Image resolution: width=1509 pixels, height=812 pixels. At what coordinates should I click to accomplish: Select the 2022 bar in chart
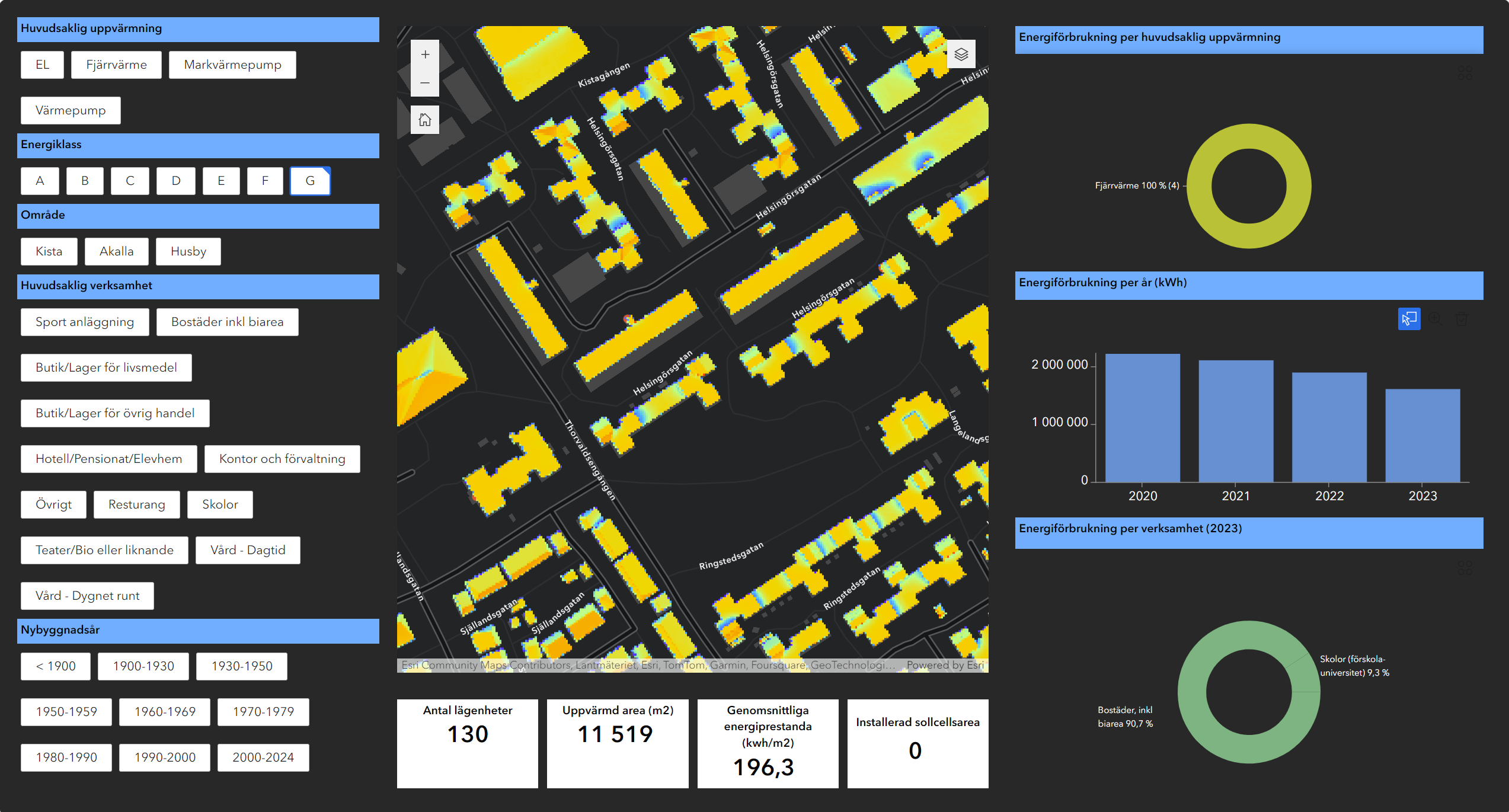tap(1329, 427)
